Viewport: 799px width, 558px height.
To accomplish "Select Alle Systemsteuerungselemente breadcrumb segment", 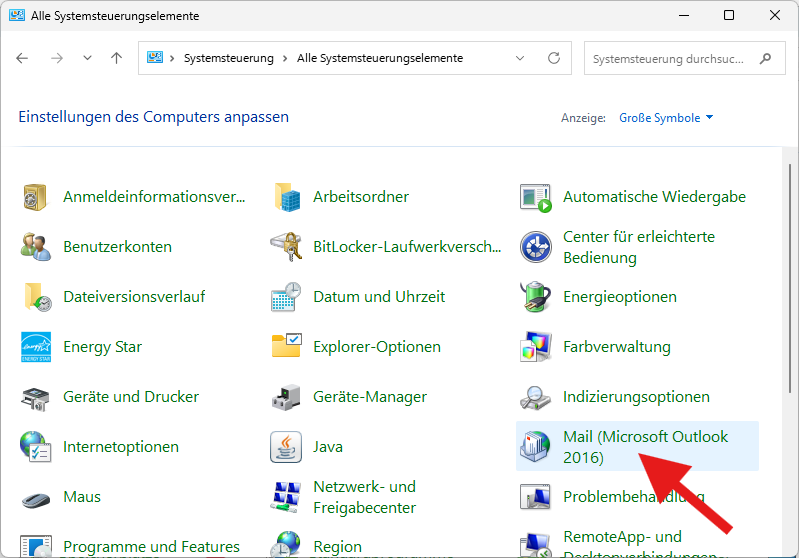I will [x=380, y=58].
